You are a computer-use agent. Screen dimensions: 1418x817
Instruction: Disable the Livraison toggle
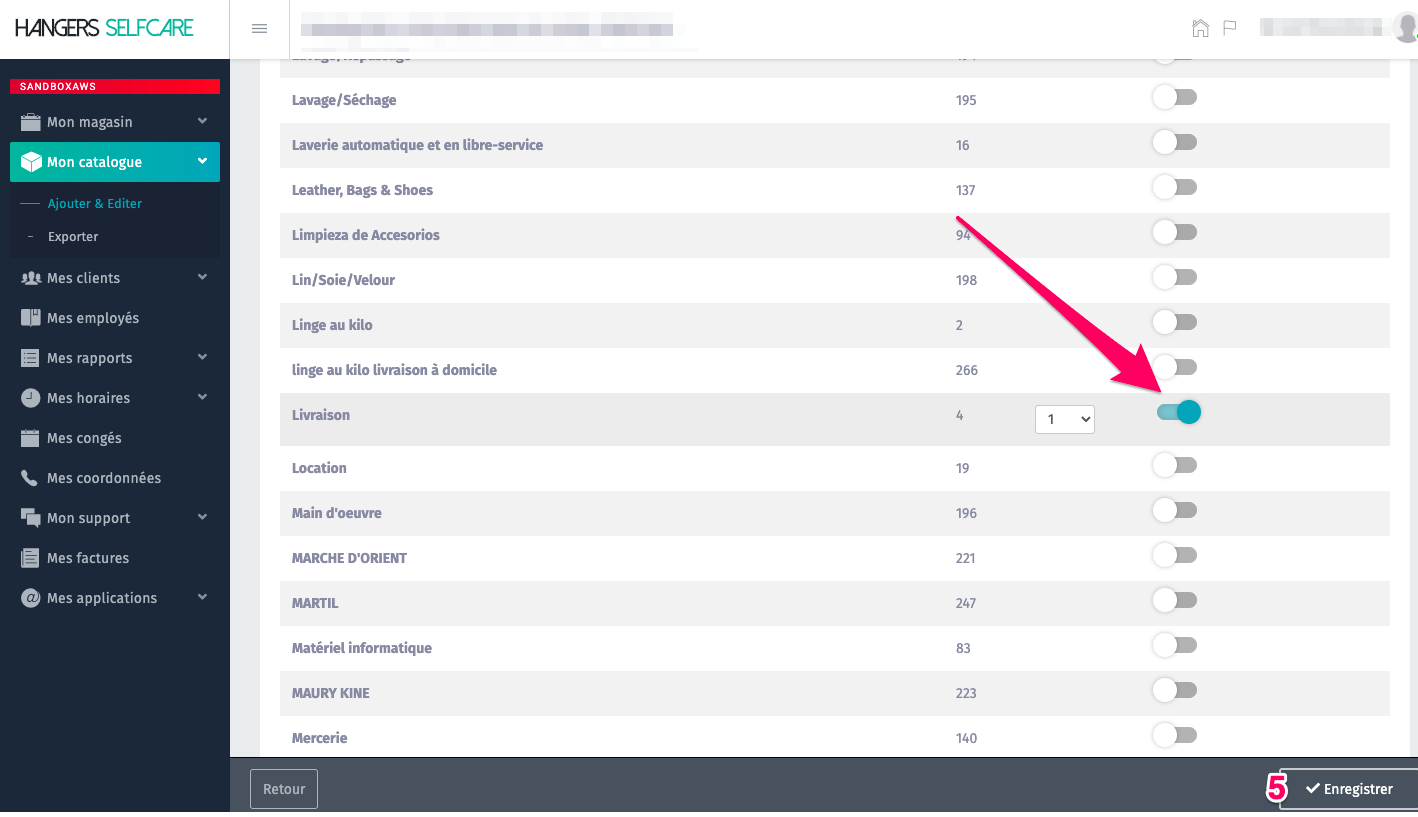tap(1177, 412)
